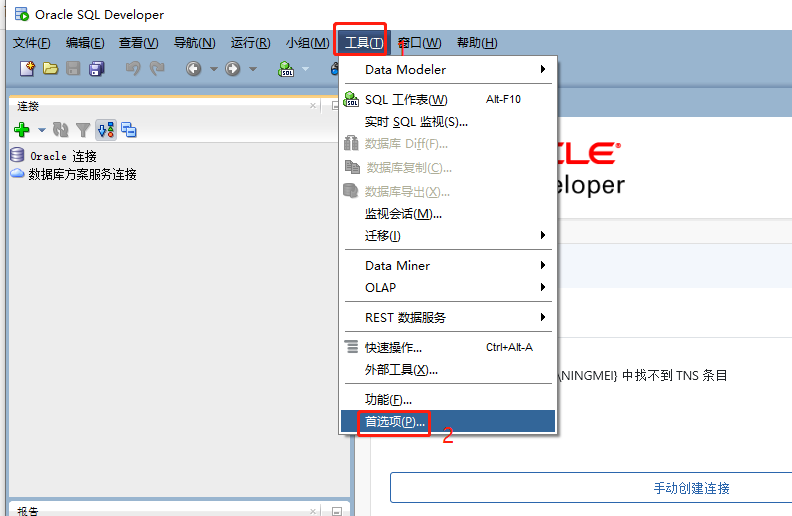
Task: Click the SQL 工作表 menu icon
Action: 351,99
